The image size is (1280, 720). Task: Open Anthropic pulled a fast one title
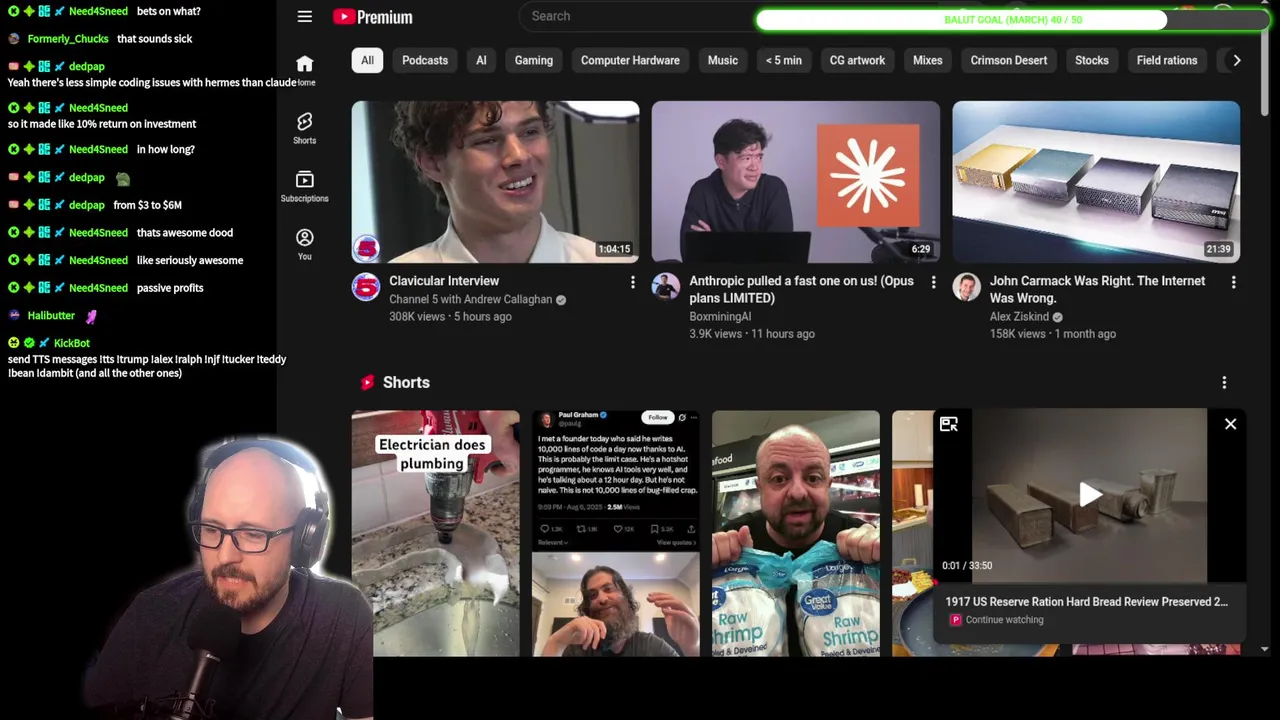tap(801, 289)
